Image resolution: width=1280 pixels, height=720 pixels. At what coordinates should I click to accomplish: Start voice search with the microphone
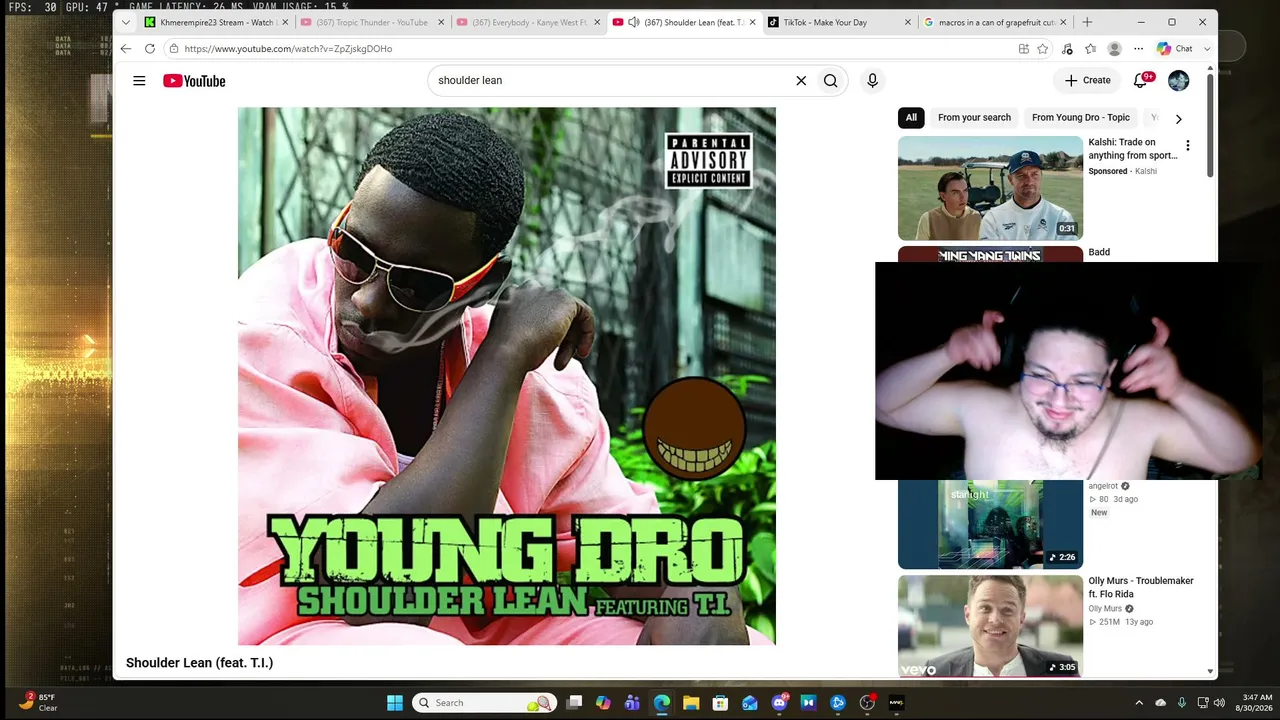[x=872, y=81]
